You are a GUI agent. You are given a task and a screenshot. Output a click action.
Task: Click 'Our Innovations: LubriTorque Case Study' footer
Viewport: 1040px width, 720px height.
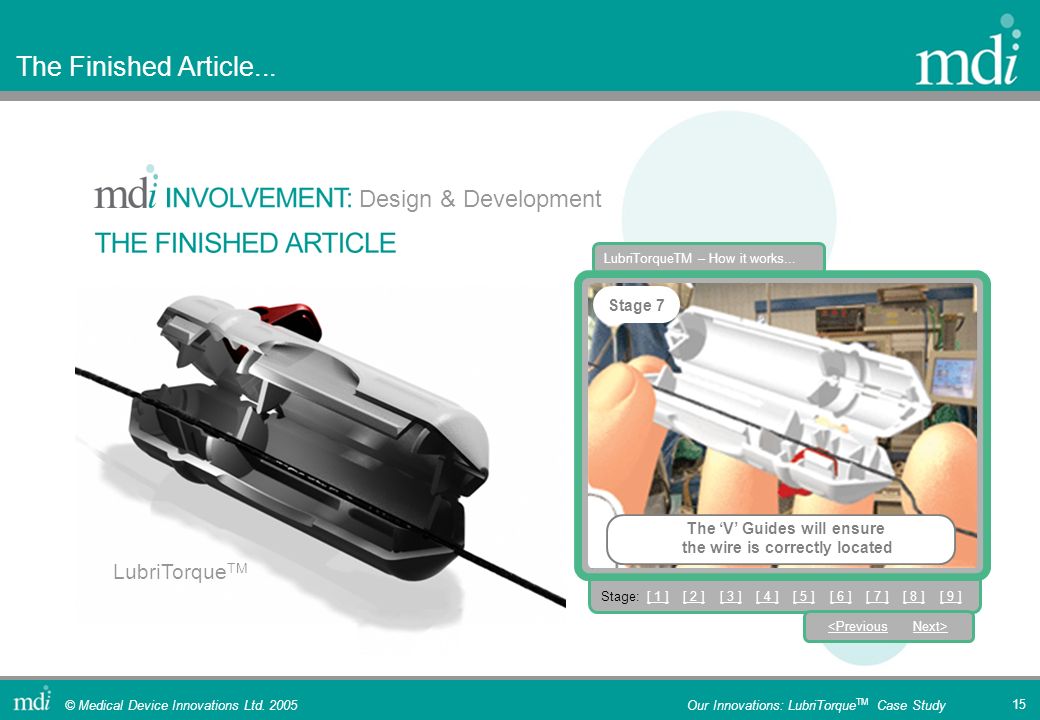pyautogui.click(x=816, y=705)
